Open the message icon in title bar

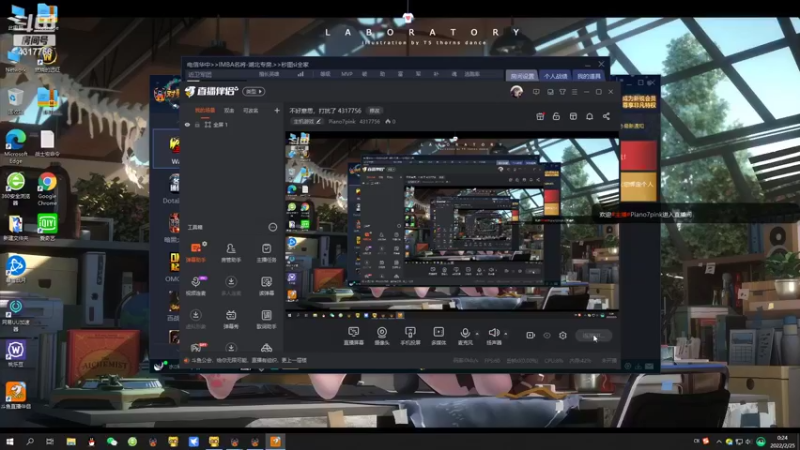pos(536,92)
